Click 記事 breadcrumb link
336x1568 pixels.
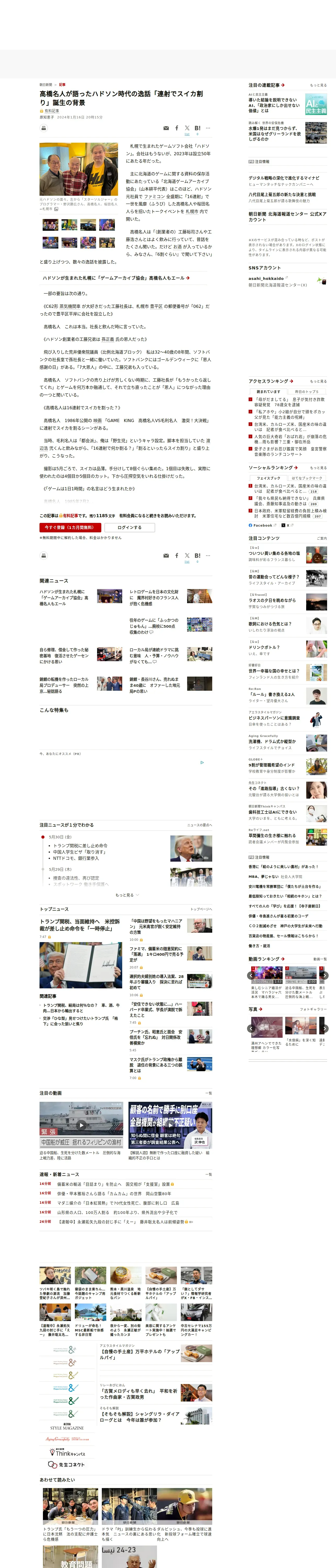(x=62, y=85)
